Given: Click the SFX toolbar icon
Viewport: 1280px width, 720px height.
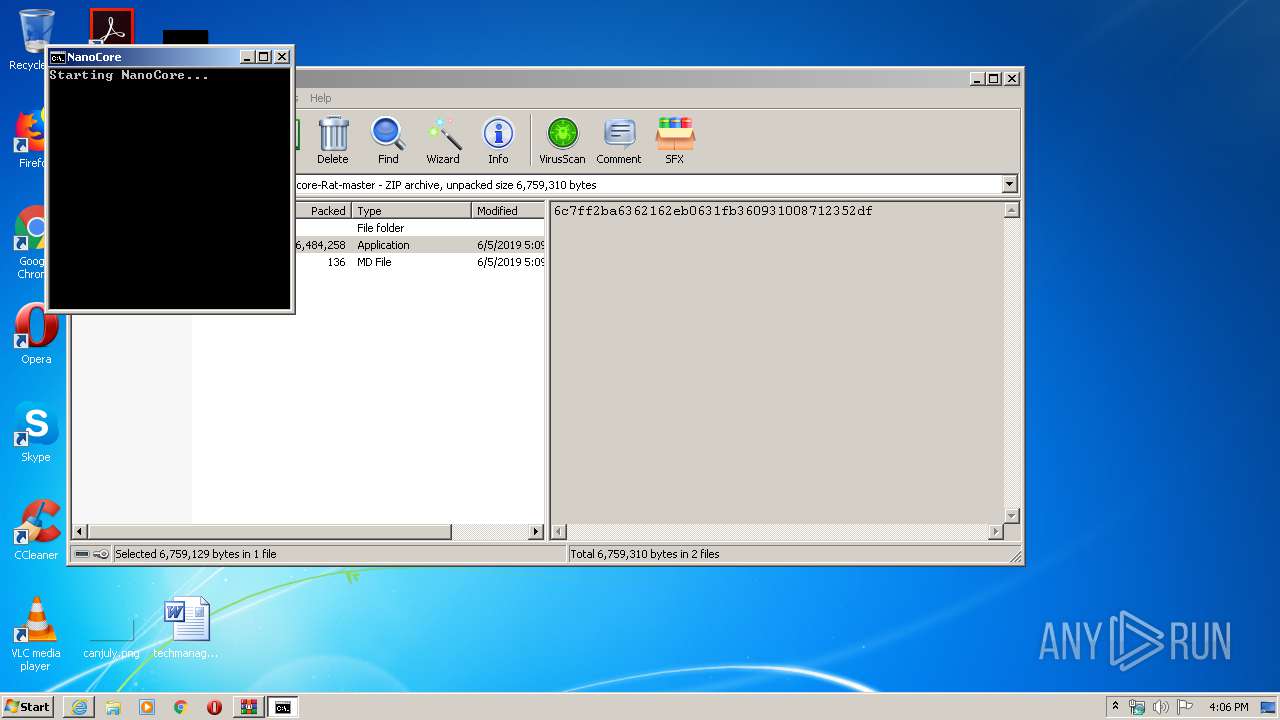Looking at the screenshot, I should 675,141.
